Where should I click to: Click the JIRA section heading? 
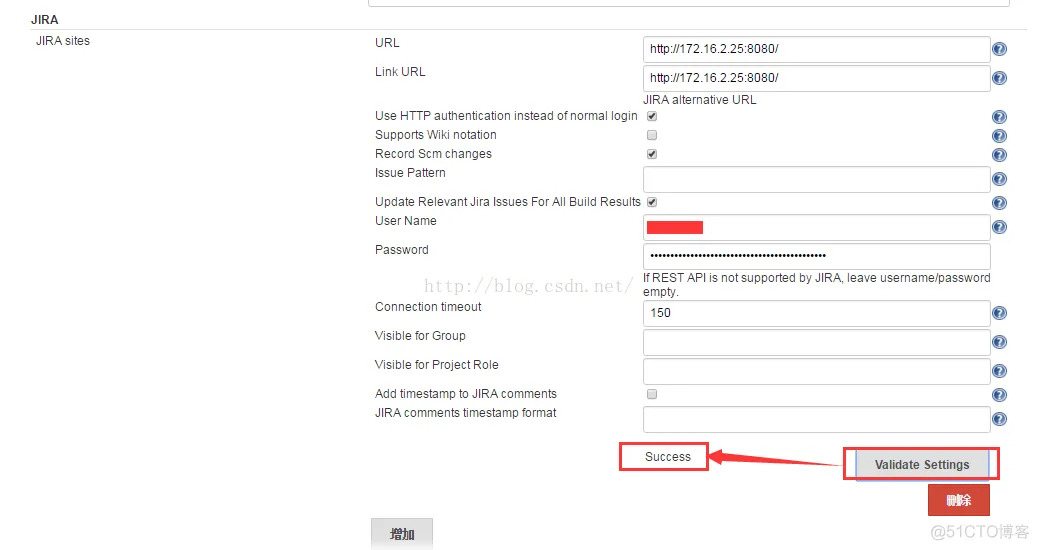point(44,20)
